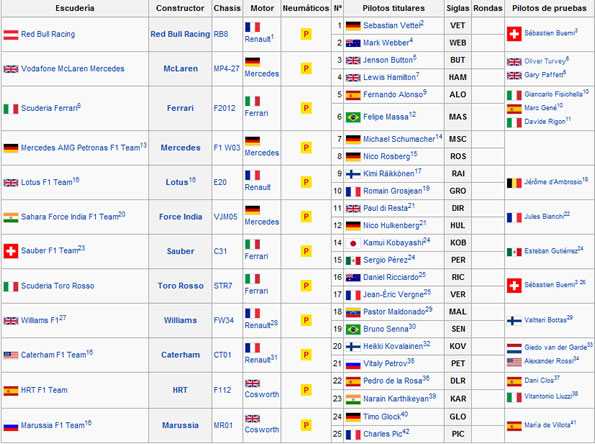Image resolution: width=595 pixels, height=444 pixels.
Task: Click the Japanese flag next to Kamui Kobayashi
Action: 353,243
